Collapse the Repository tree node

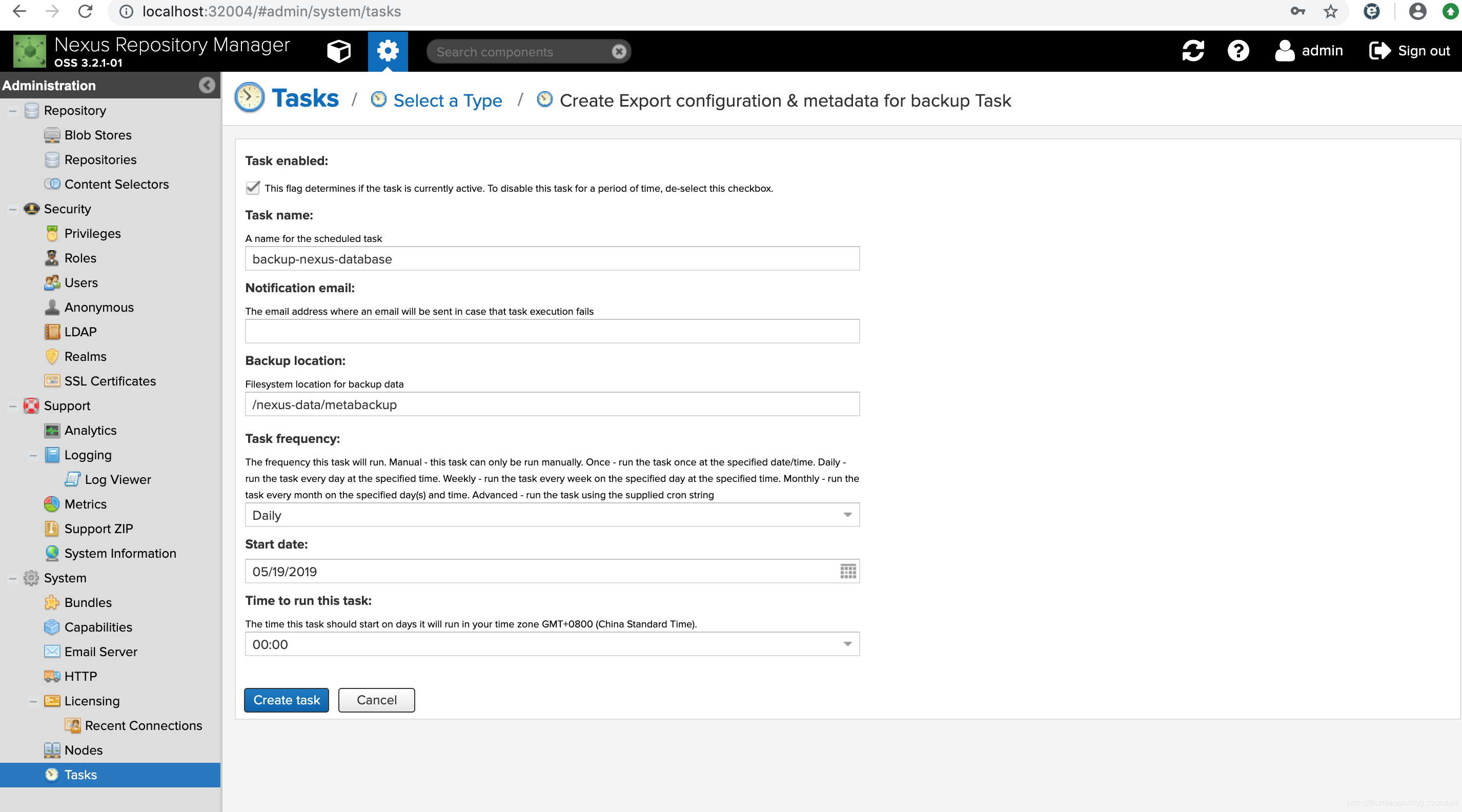(12, 111)
